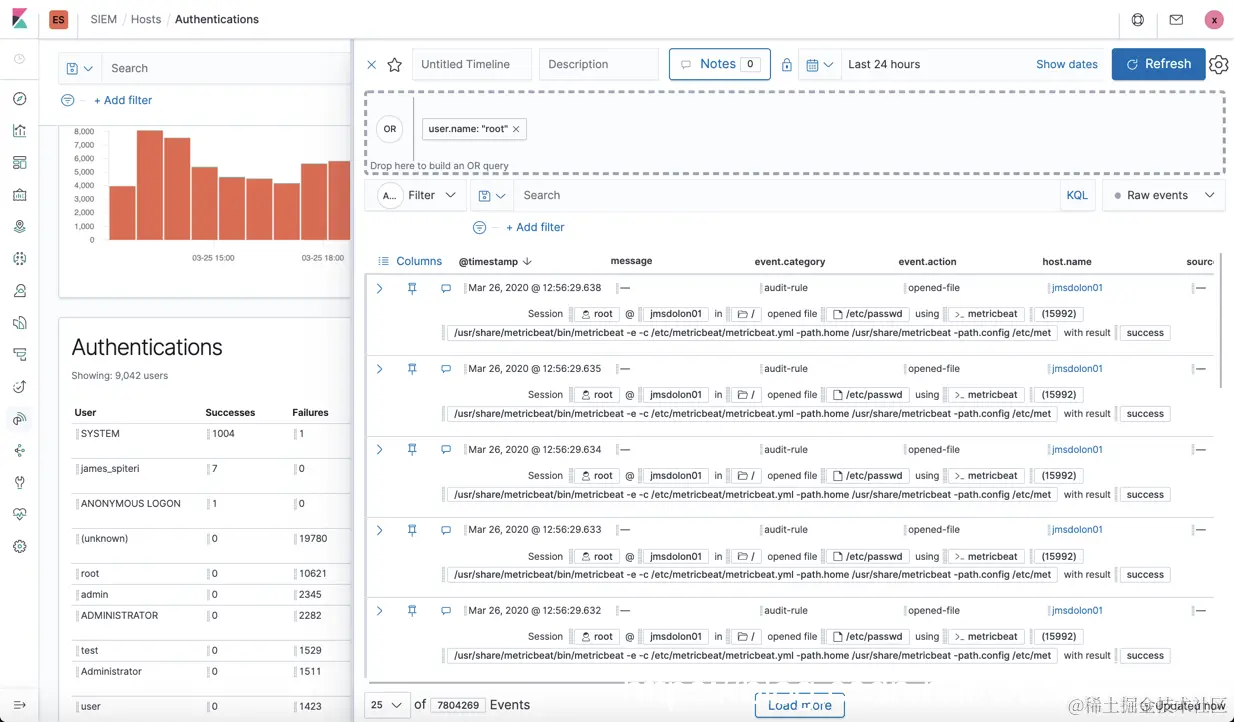Pin the 12:56:29.634 event
Image resolution: width=1234 pixels, height=722 pixels.
(412, 450)
